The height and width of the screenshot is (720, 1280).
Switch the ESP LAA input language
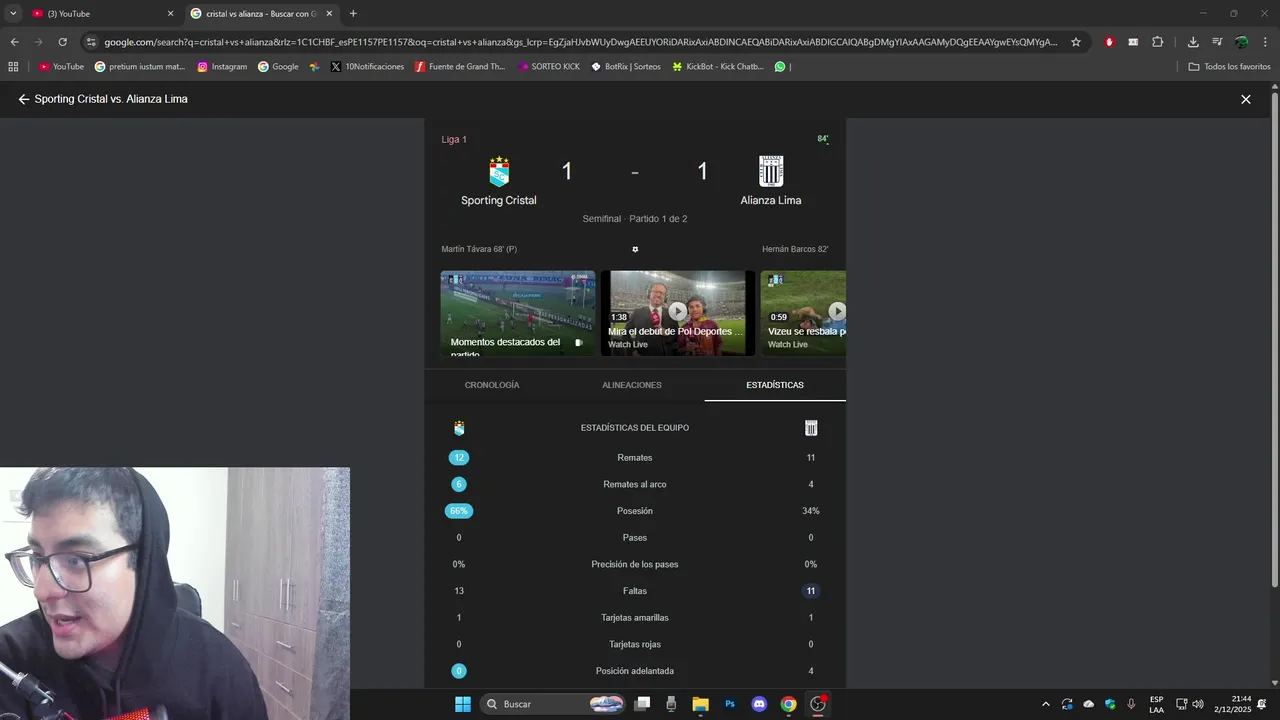tap(1156, 704)
